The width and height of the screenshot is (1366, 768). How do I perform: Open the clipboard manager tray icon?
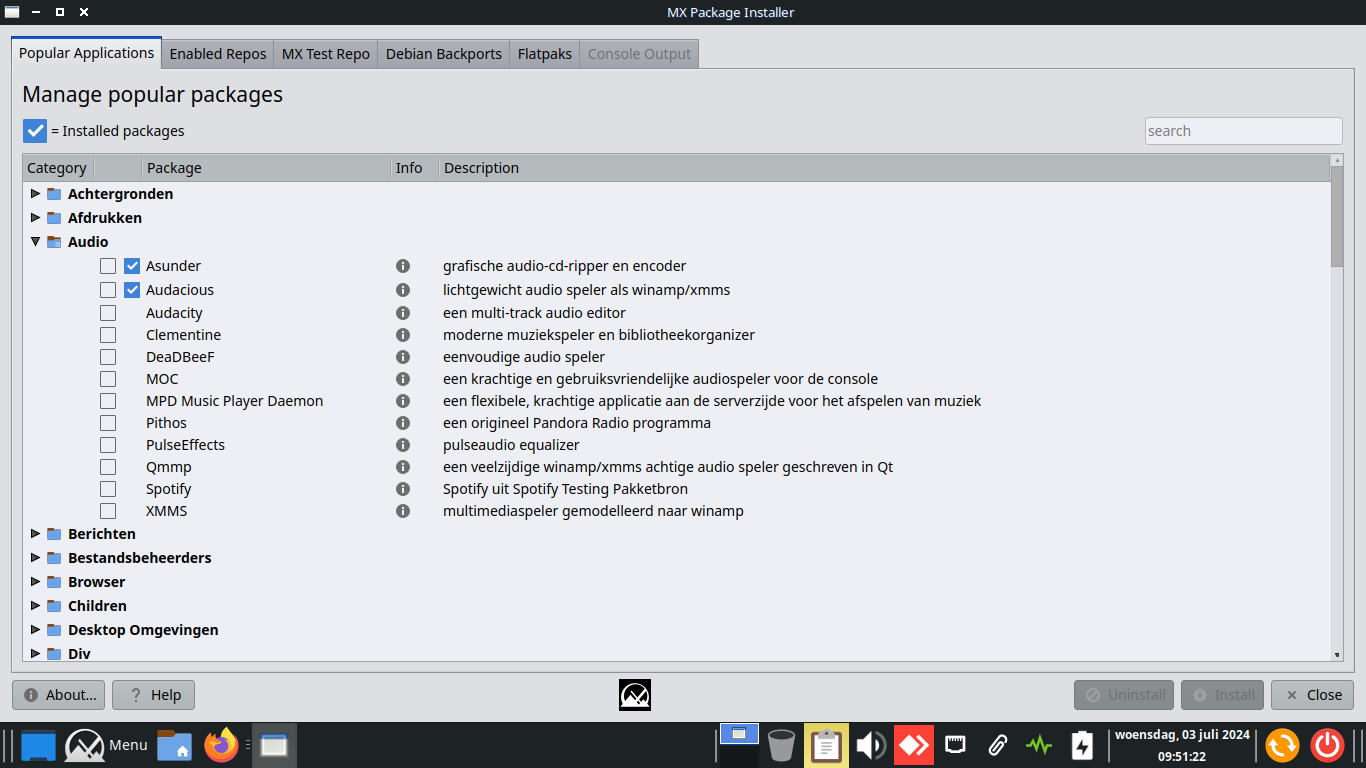point(826,745)
